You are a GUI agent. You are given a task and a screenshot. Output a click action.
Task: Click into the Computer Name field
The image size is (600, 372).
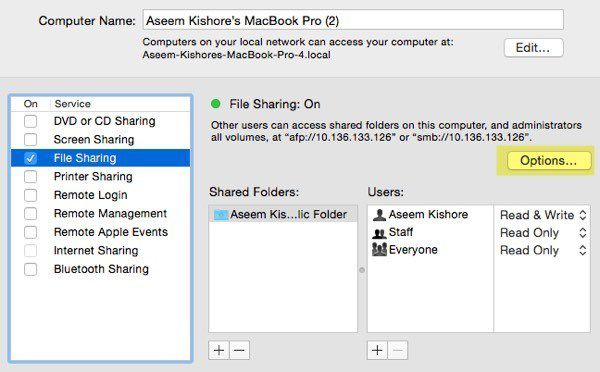[353, 20]
